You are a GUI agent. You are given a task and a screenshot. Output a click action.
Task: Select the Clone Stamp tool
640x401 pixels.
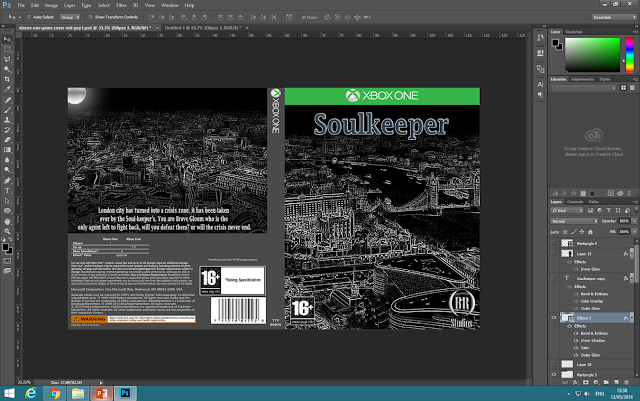[7, 120]
